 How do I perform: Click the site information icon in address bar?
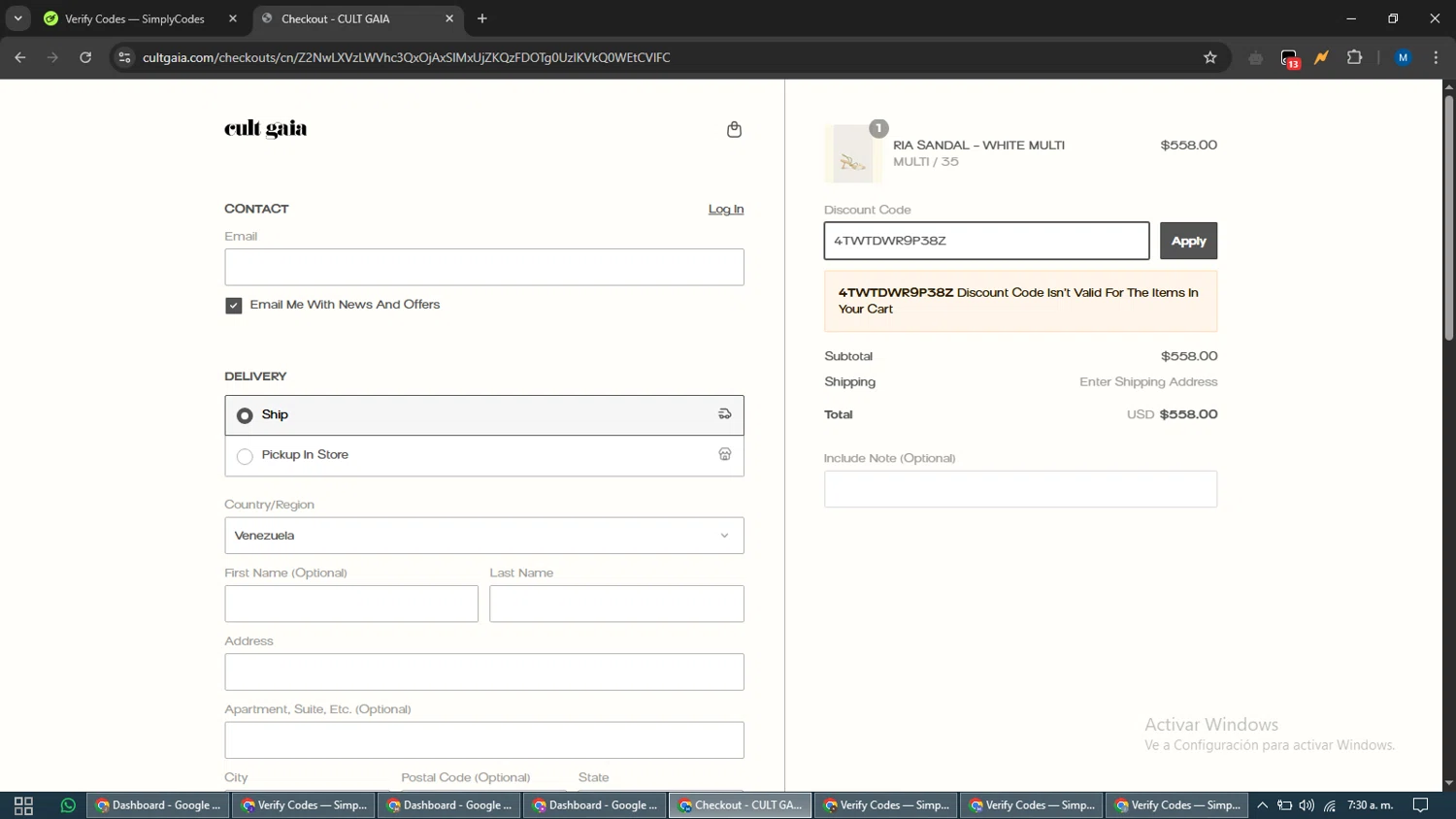coord(124,57)
